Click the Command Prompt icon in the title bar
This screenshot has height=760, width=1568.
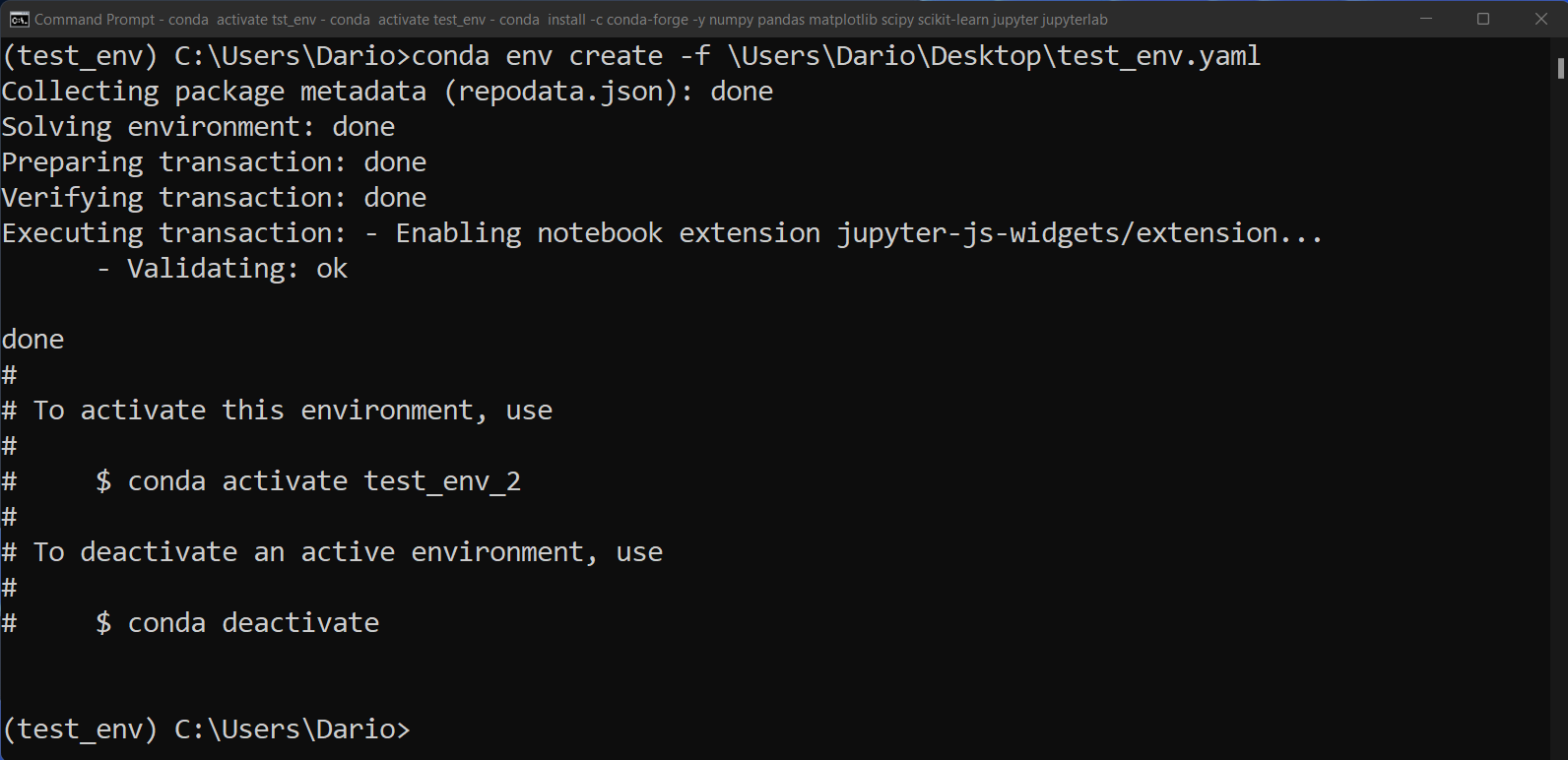[20, 19]
